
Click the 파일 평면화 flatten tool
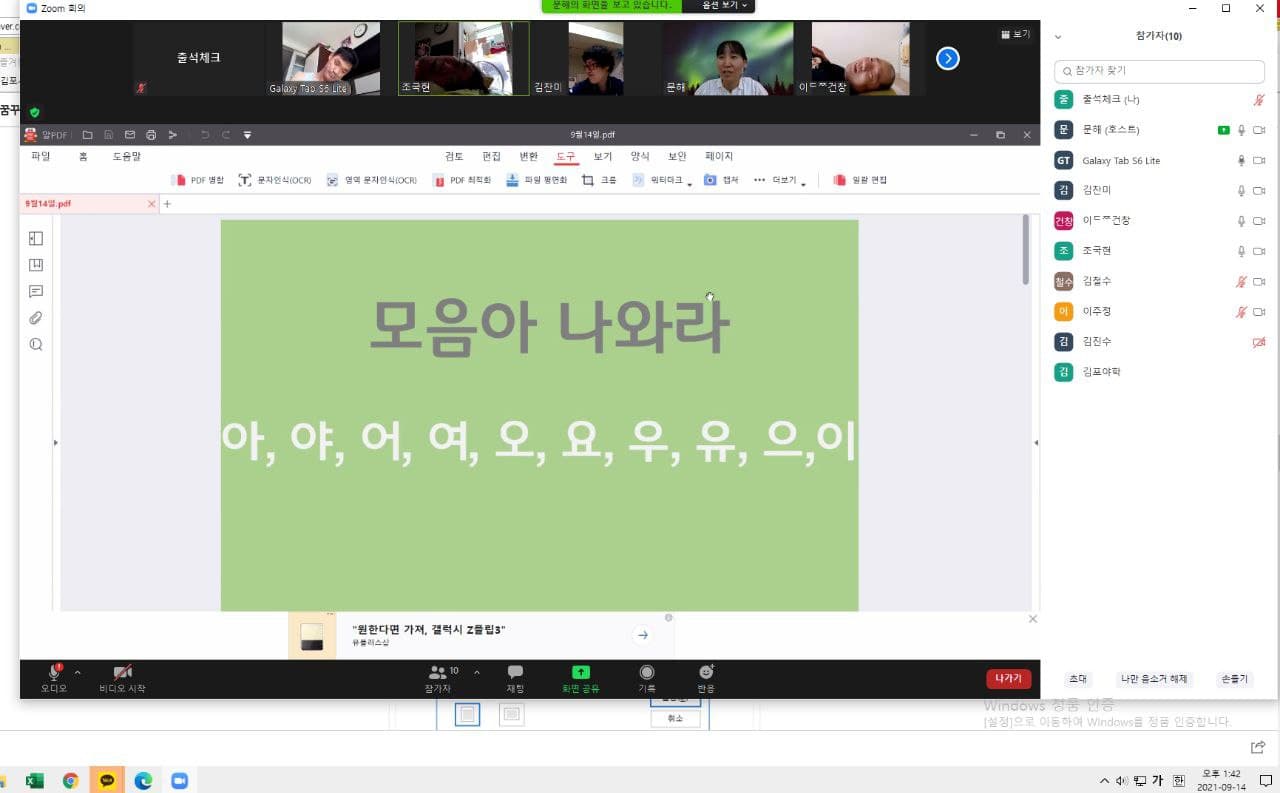536,180
